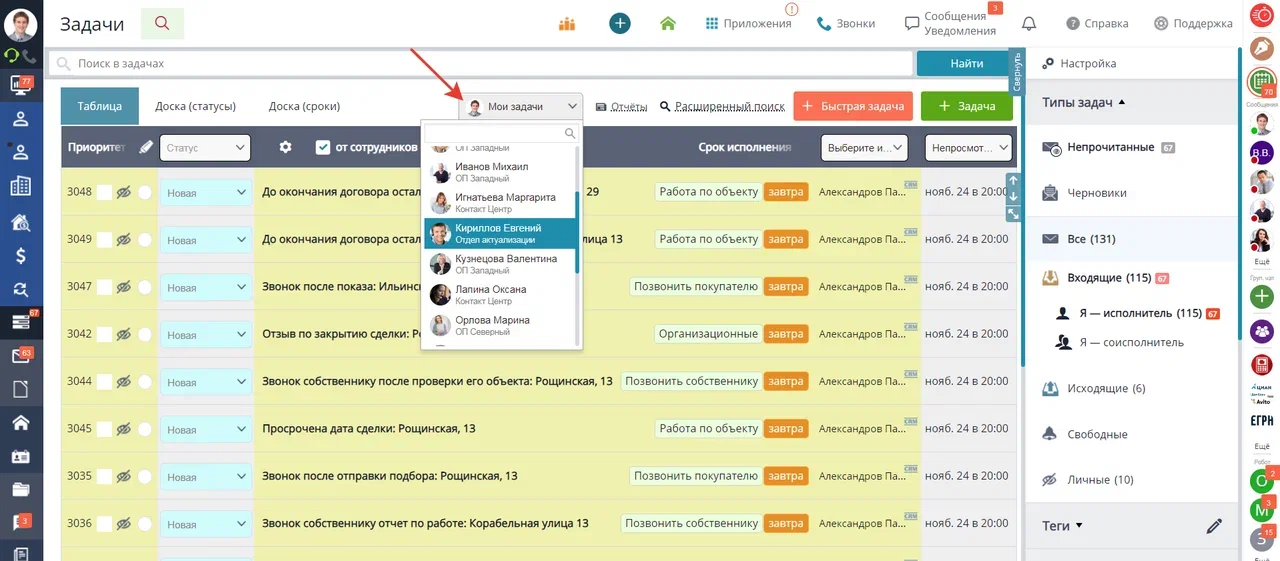Image resolution: width=1280 pixels, height=561 pixels.
Task: Open status dropdown for task 3042
Action: (x=206, y=335)
